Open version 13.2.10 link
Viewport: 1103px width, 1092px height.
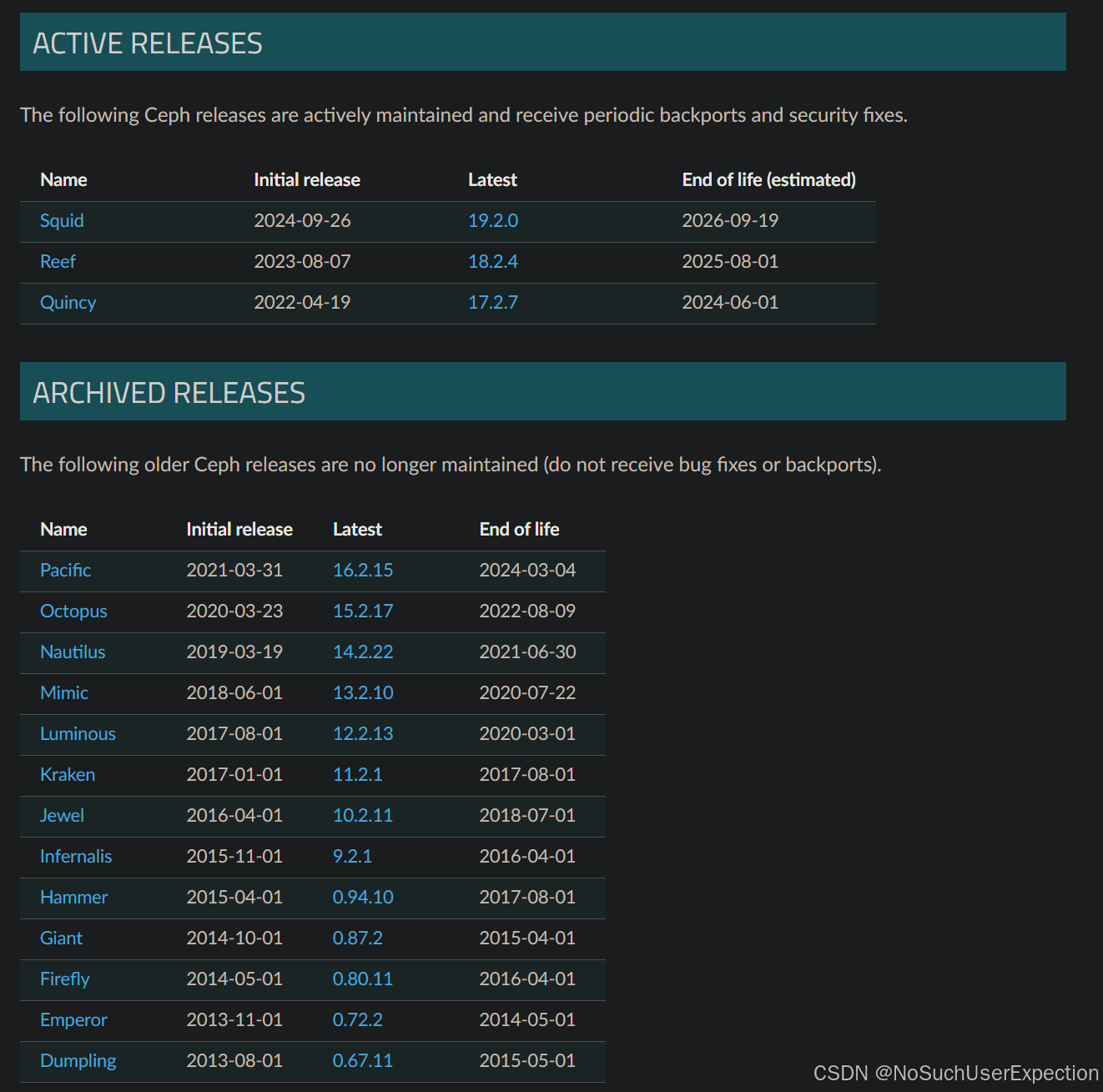click(363, 693)
